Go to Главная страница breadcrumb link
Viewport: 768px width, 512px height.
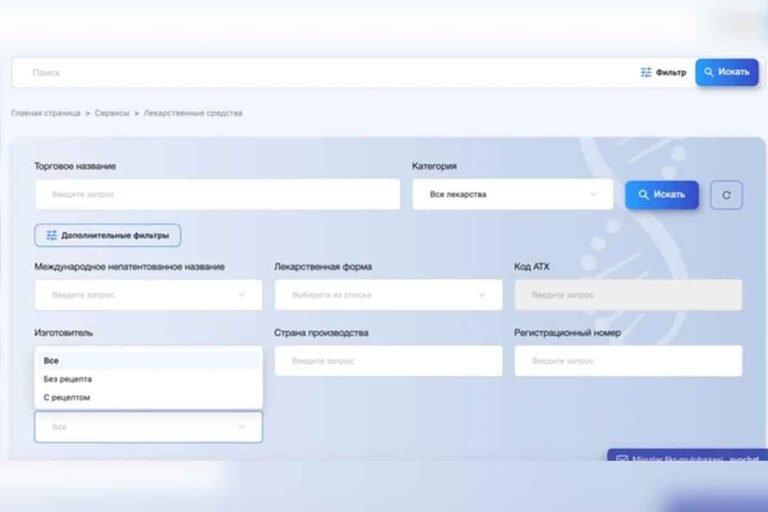tap(46, 113)
